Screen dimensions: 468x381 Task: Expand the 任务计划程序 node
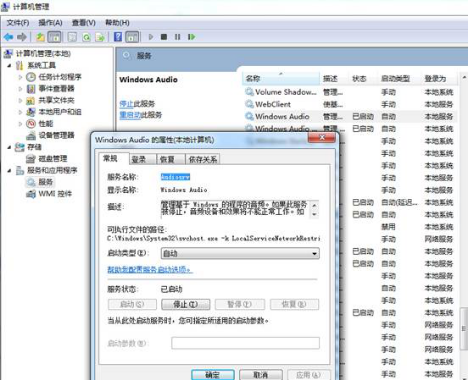pyautogui.click(x=20, y=77)
